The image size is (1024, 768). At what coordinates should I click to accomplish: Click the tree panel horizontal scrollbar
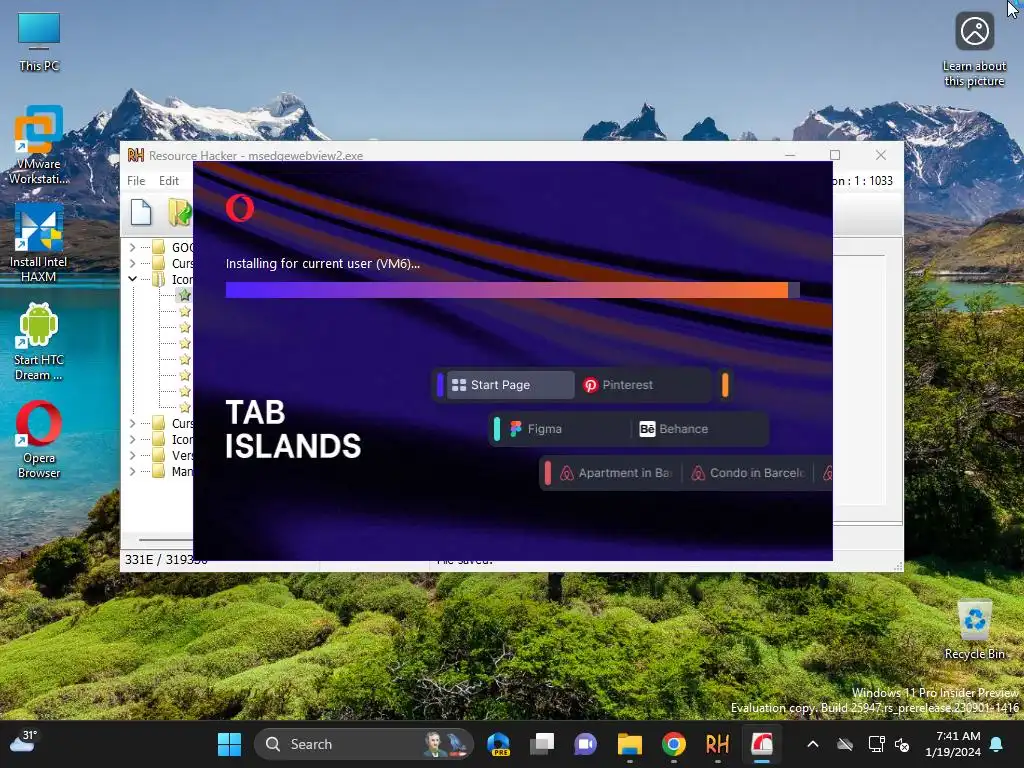[x=165, y=540]
